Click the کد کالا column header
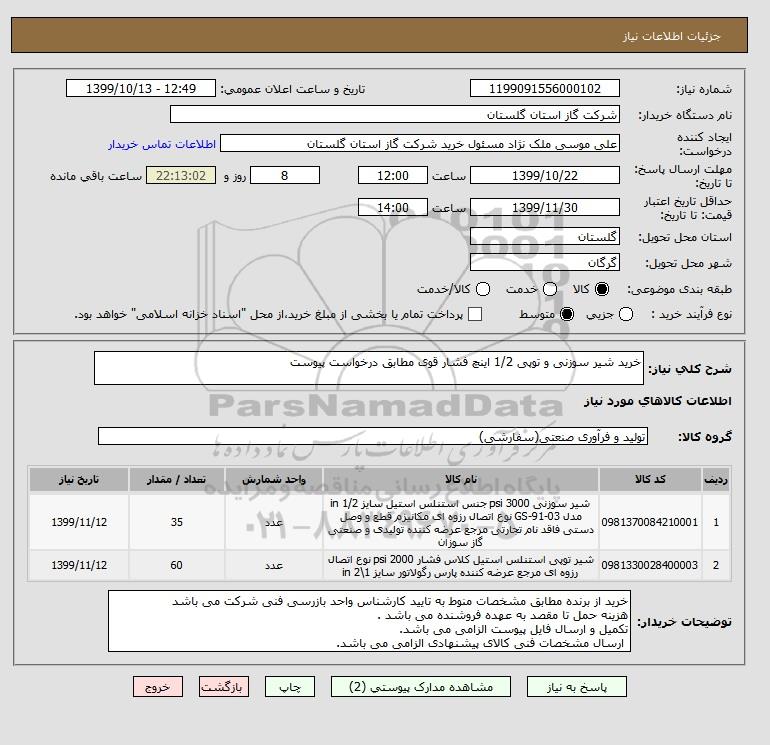 650,480
